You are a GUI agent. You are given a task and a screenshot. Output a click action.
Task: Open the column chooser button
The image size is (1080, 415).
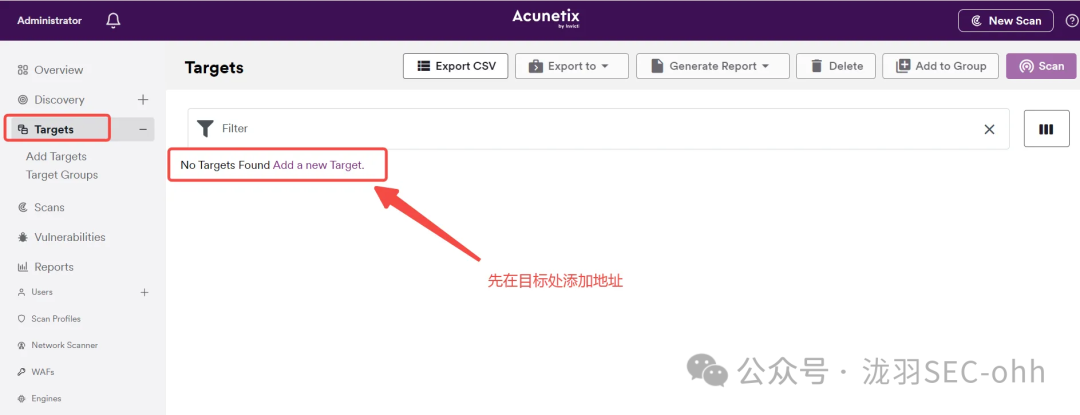tap(1046, 129)
